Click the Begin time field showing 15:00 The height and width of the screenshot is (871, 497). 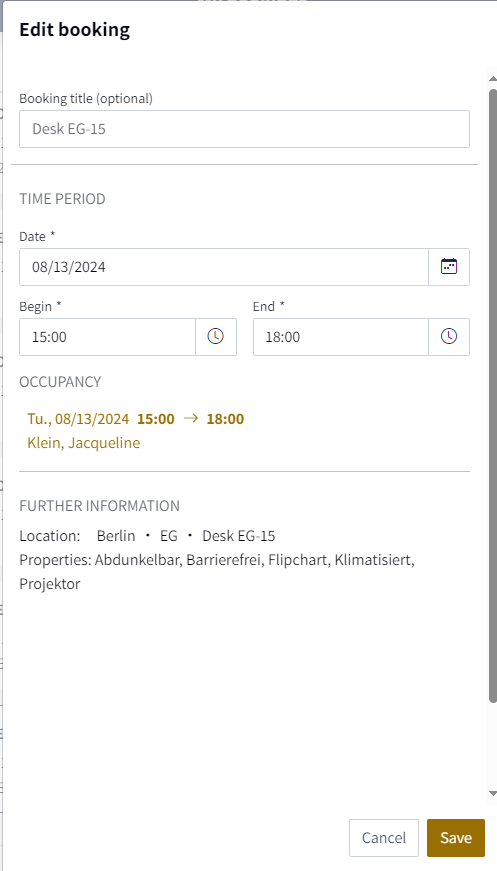tap(107, 337)
